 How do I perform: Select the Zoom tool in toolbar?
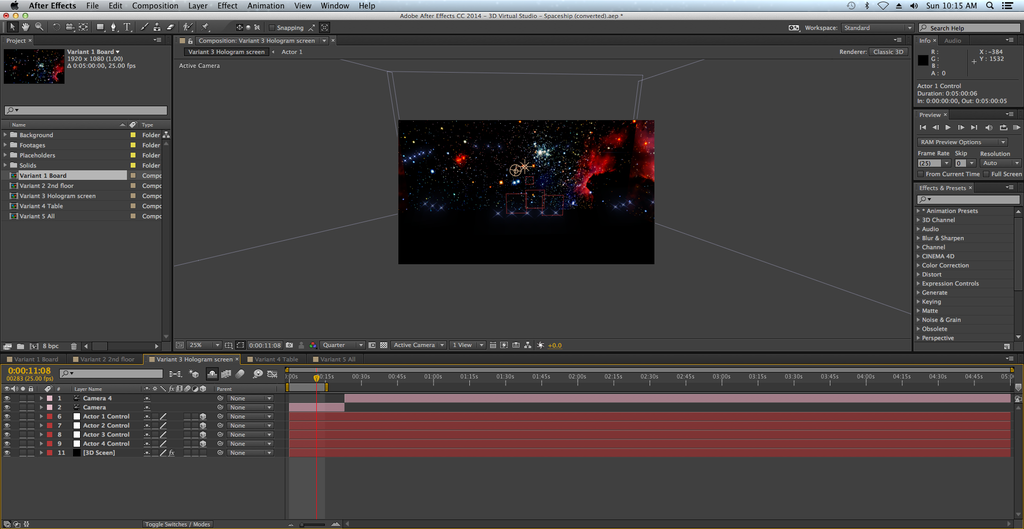pos(38,27)
